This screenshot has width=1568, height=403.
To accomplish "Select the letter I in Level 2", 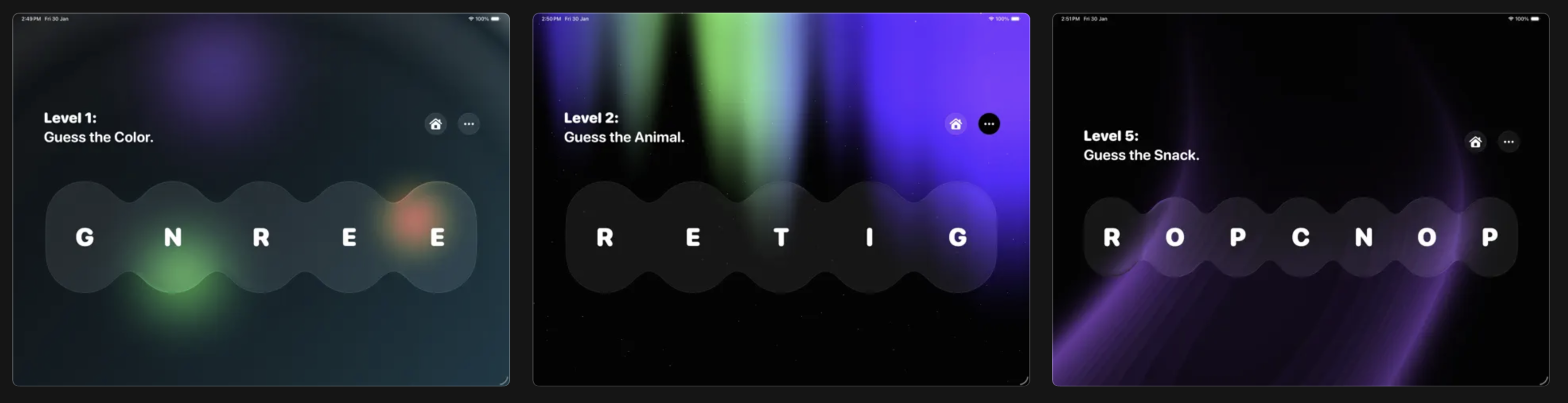I will (869, 237).
